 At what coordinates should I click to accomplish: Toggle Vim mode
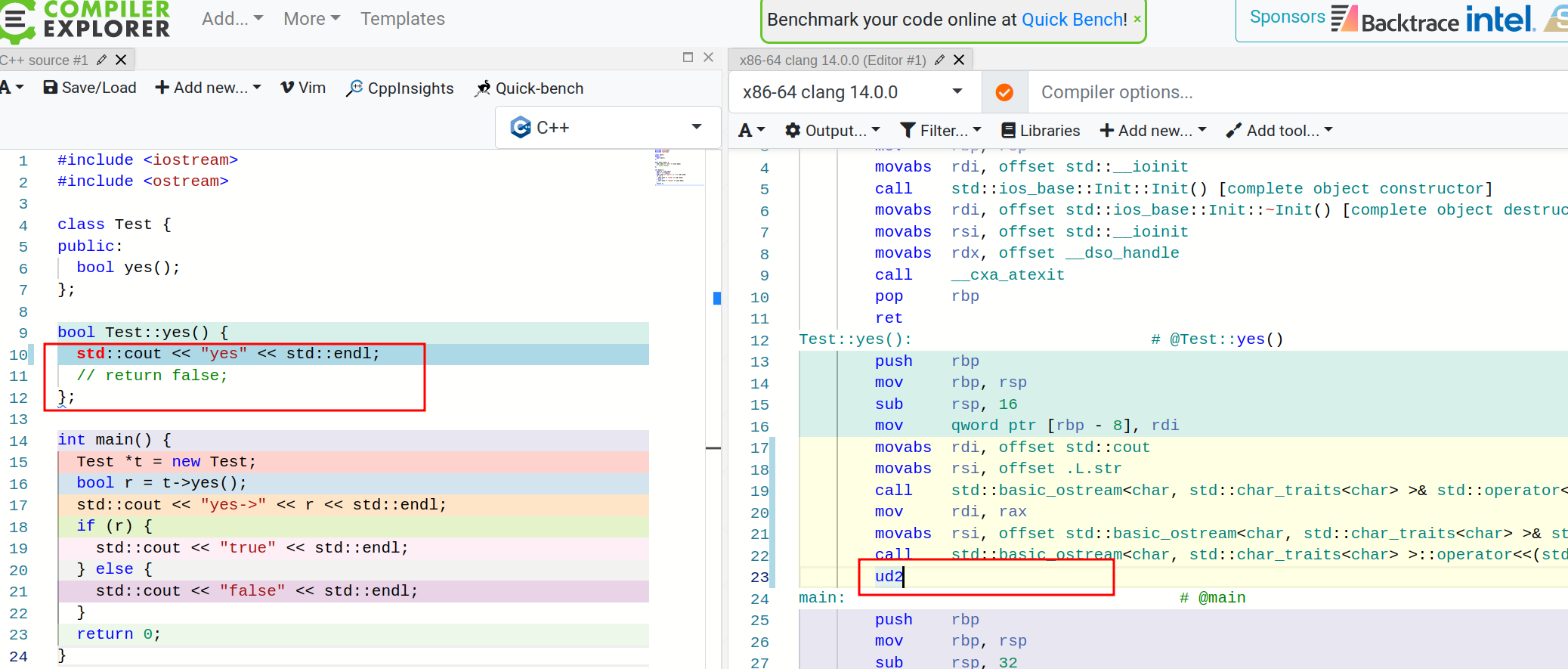pos(303,88)
